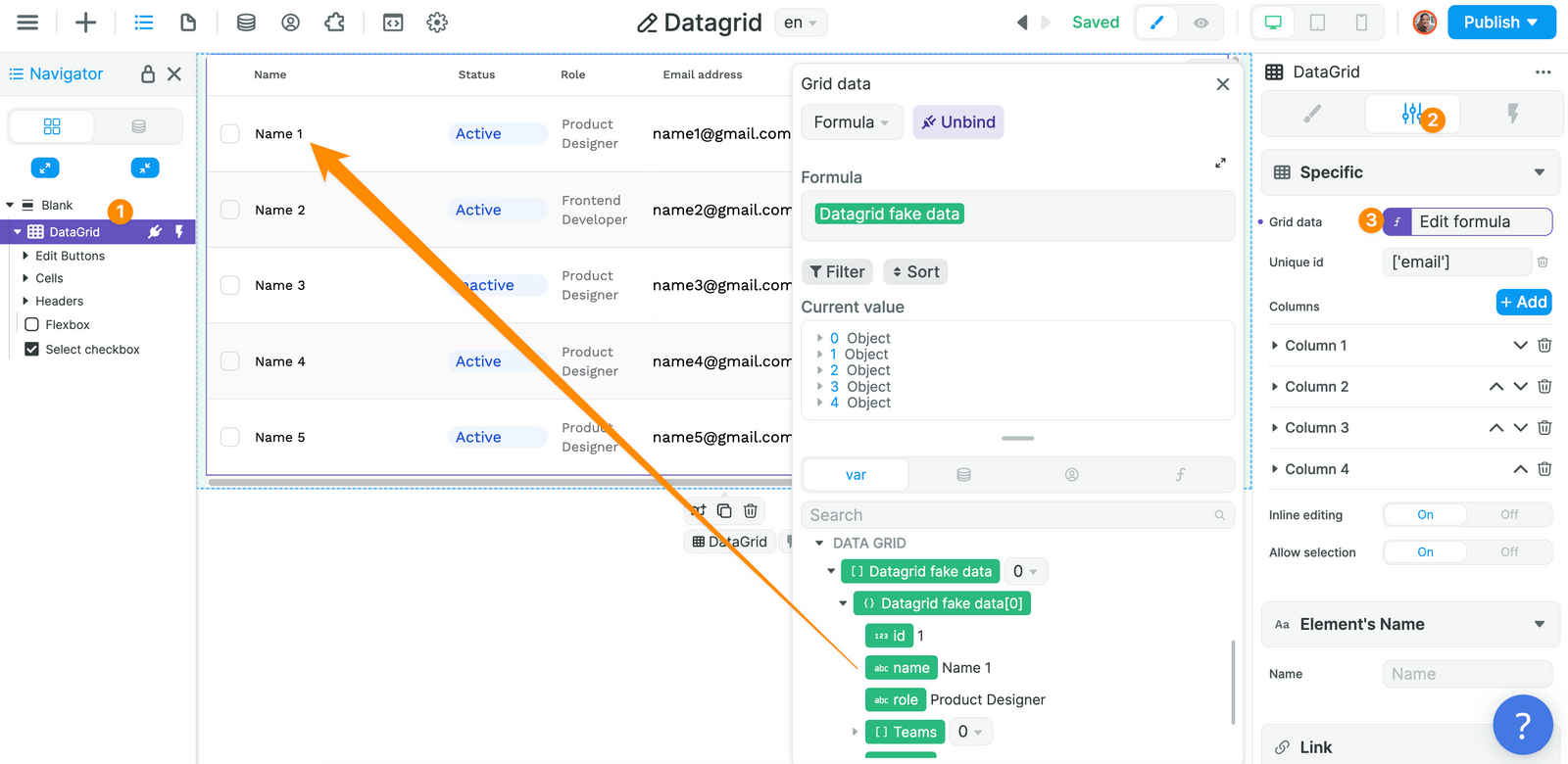Open the Formula type dropdown
Image resolution: width=1568 pixels, height=764 pixels.
[852, 122]
